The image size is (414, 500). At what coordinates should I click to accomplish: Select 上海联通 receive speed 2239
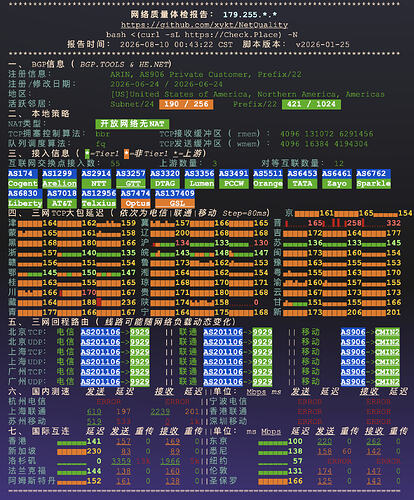tap(160, 412)
